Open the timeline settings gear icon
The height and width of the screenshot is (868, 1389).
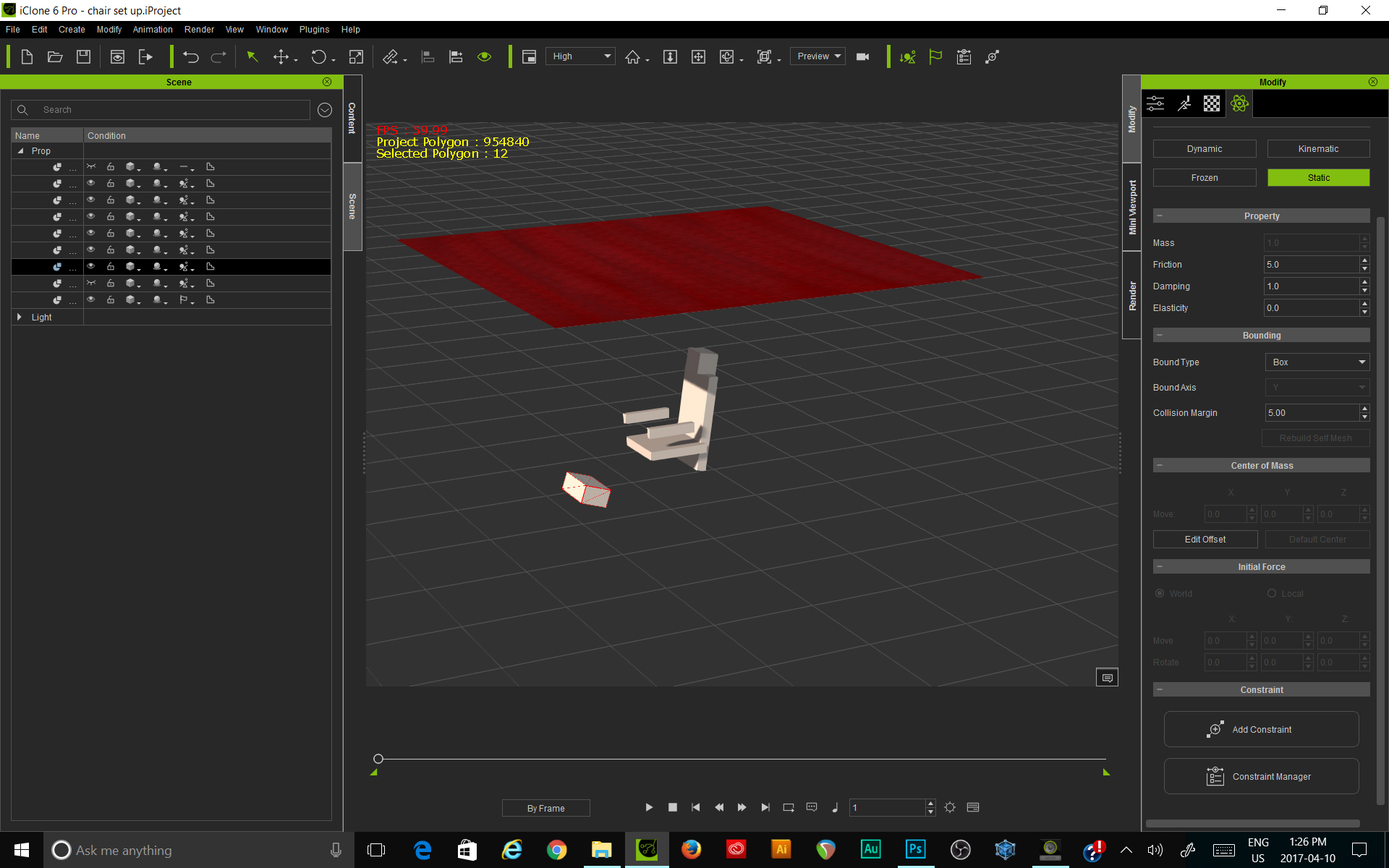pos(950,807)
